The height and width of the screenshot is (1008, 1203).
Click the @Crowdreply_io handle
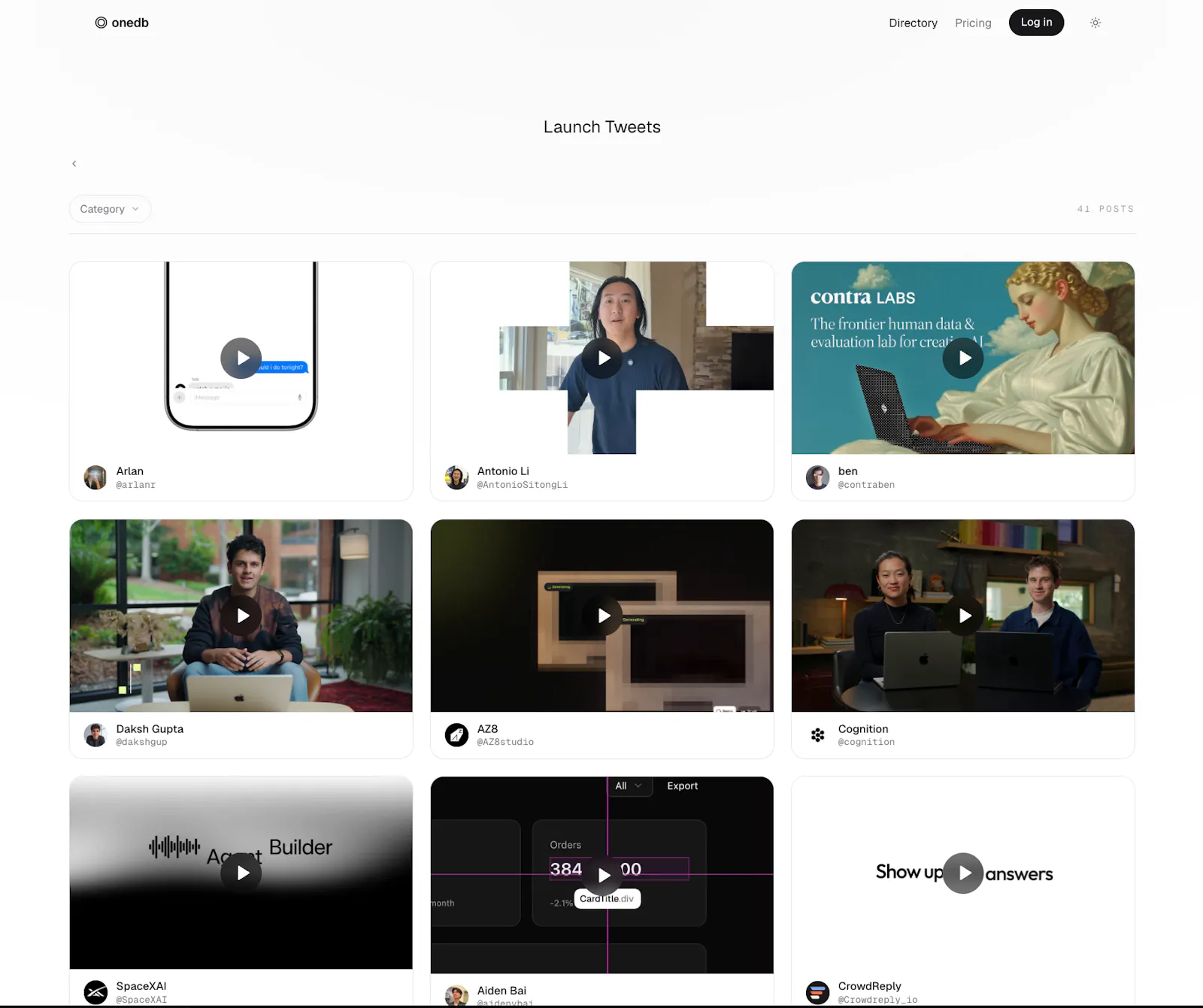click(877, 1000)
